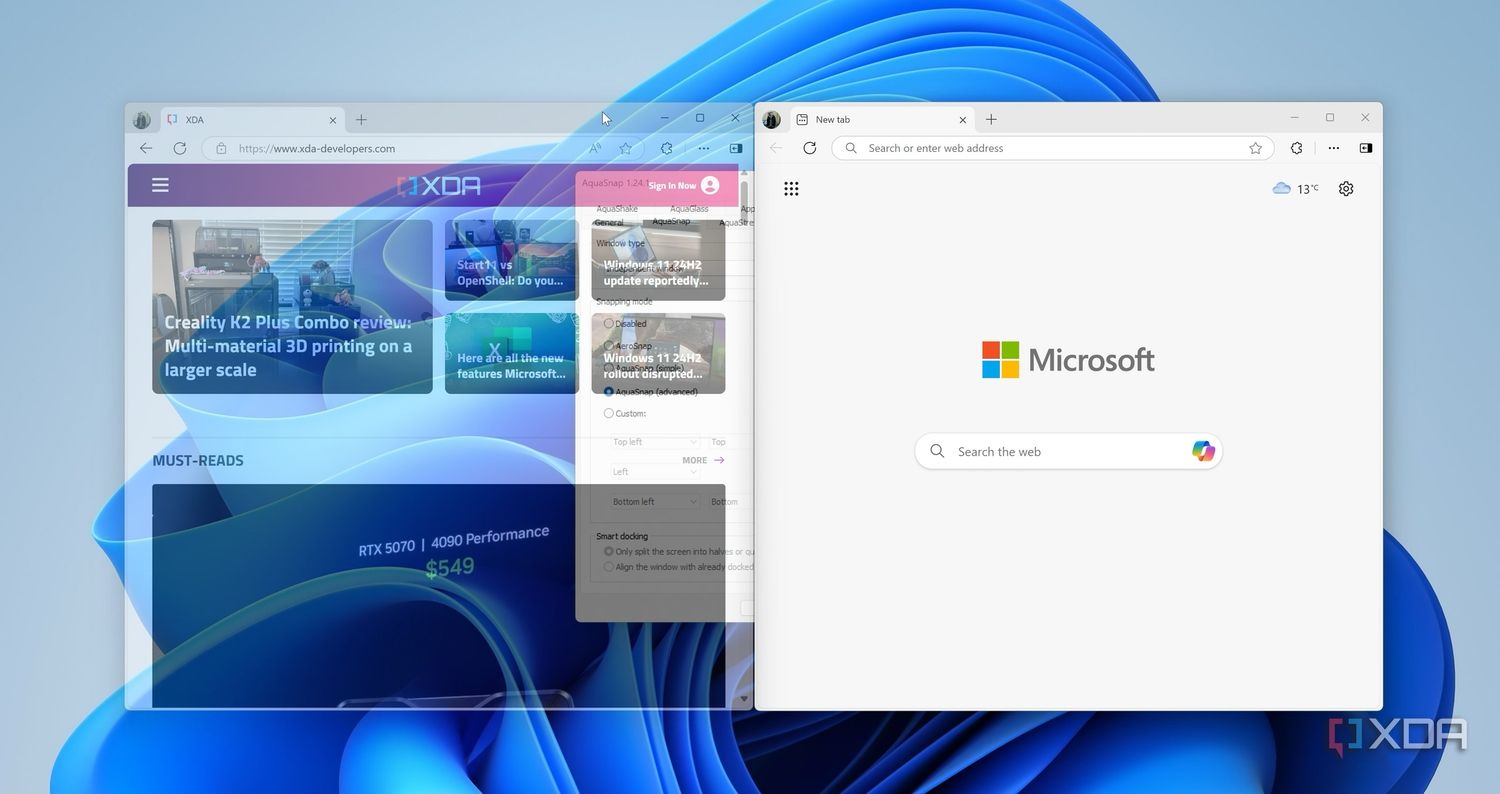
Task: Open the RTX 5070 must-read image
Action: click(x=439, y=596)
